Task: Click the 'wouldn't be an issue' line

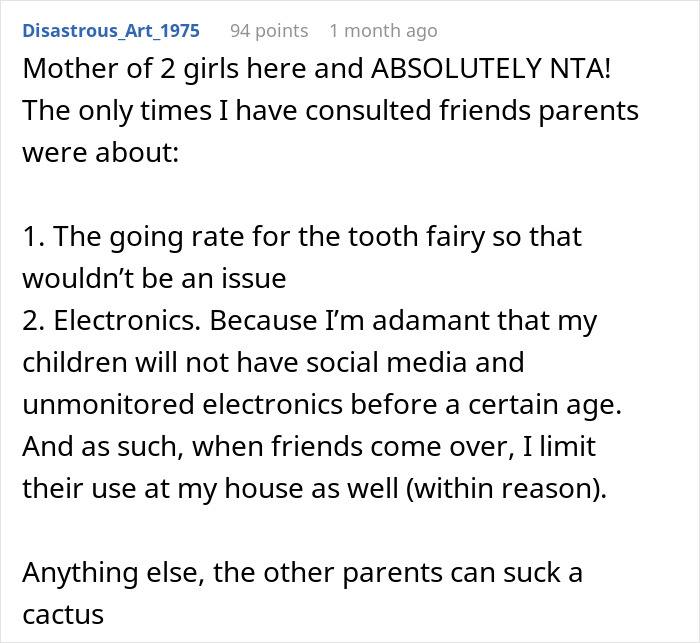Action: [x=154, y=277]
